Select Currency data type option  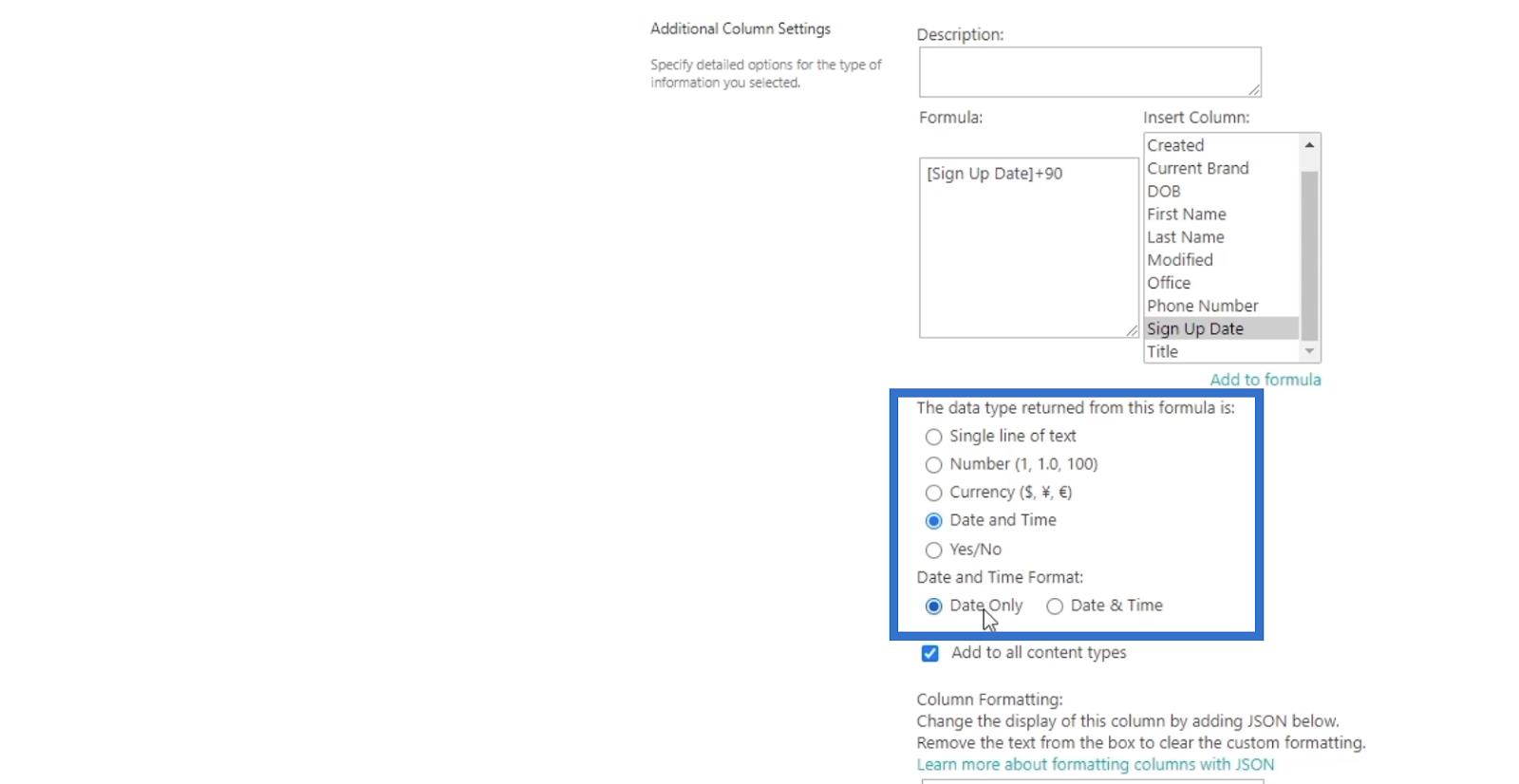(x=934, y=493)
